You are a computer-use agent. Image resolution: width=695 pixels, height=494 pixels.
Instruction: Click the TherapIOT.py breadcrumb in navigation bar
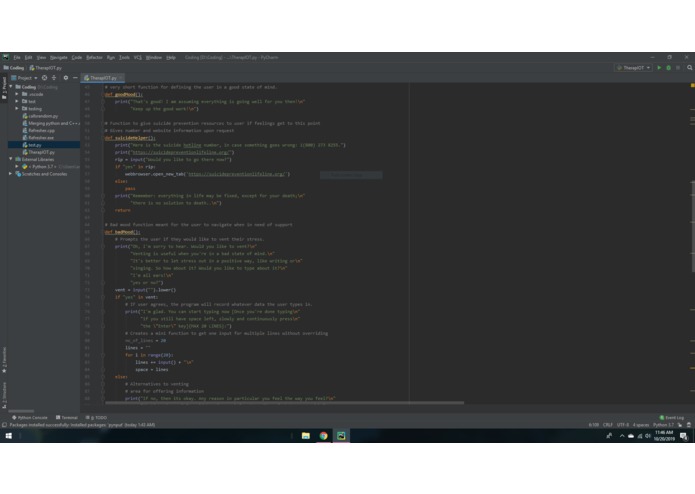click(46, 68)
